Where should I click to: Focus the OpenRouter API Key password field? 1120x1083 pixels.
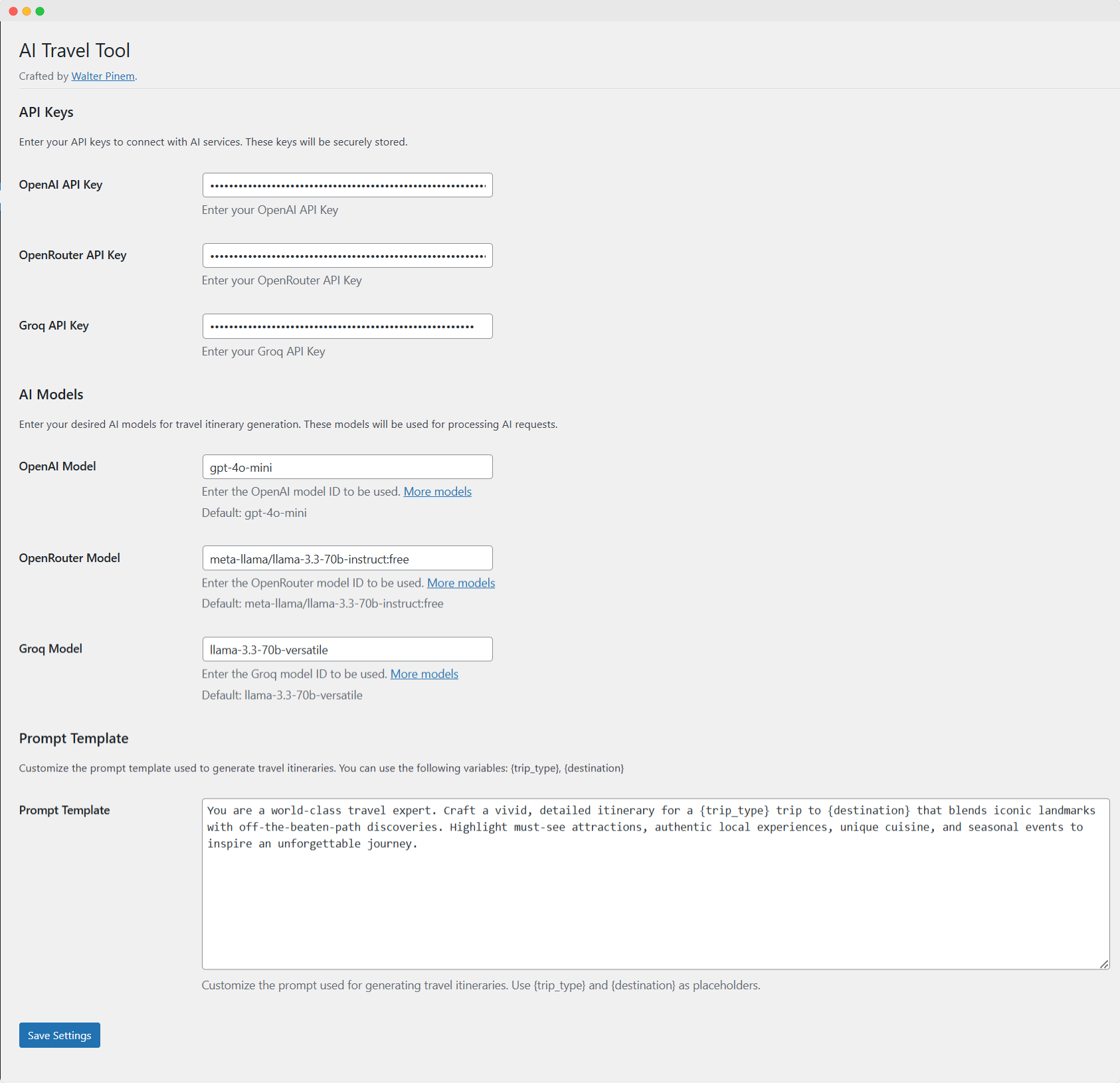[x=347, y=256]
